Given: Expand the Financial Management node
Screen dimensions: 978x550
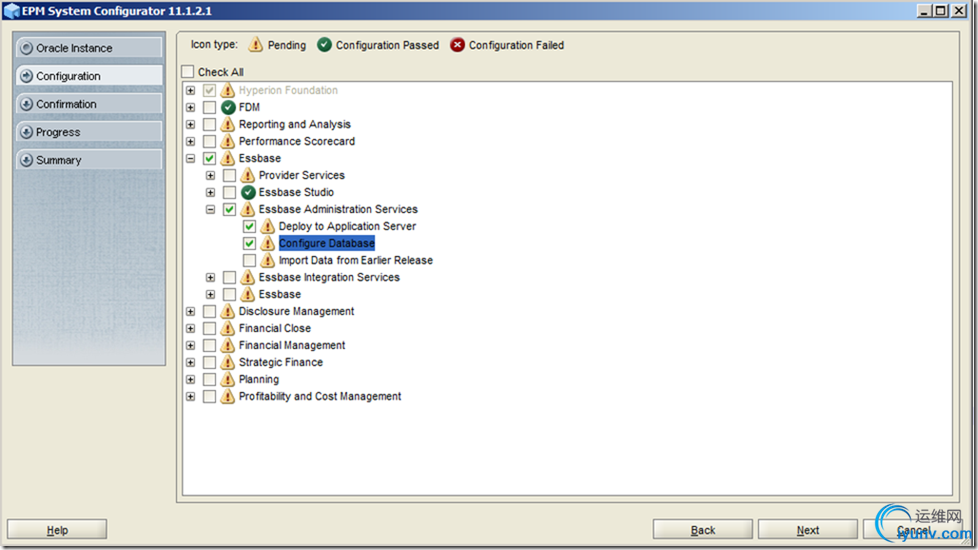Looking at the screenshot, I should (x=191, y=345).
